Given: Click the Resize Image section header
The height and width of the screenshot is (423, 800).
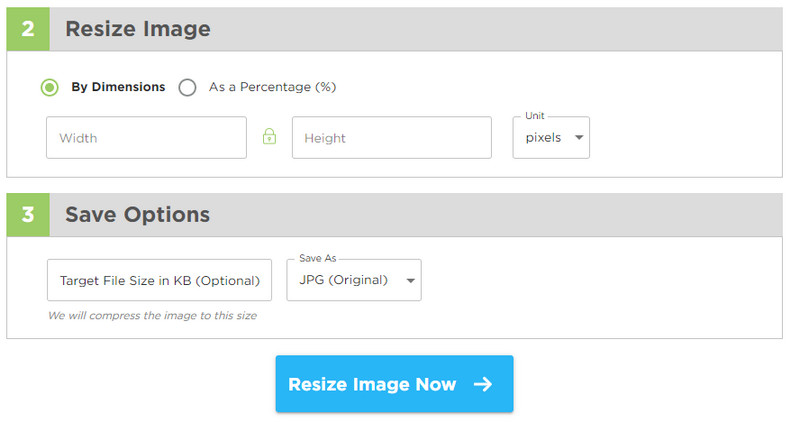Looking at the screenshot, I should click(x=394, y=29).
